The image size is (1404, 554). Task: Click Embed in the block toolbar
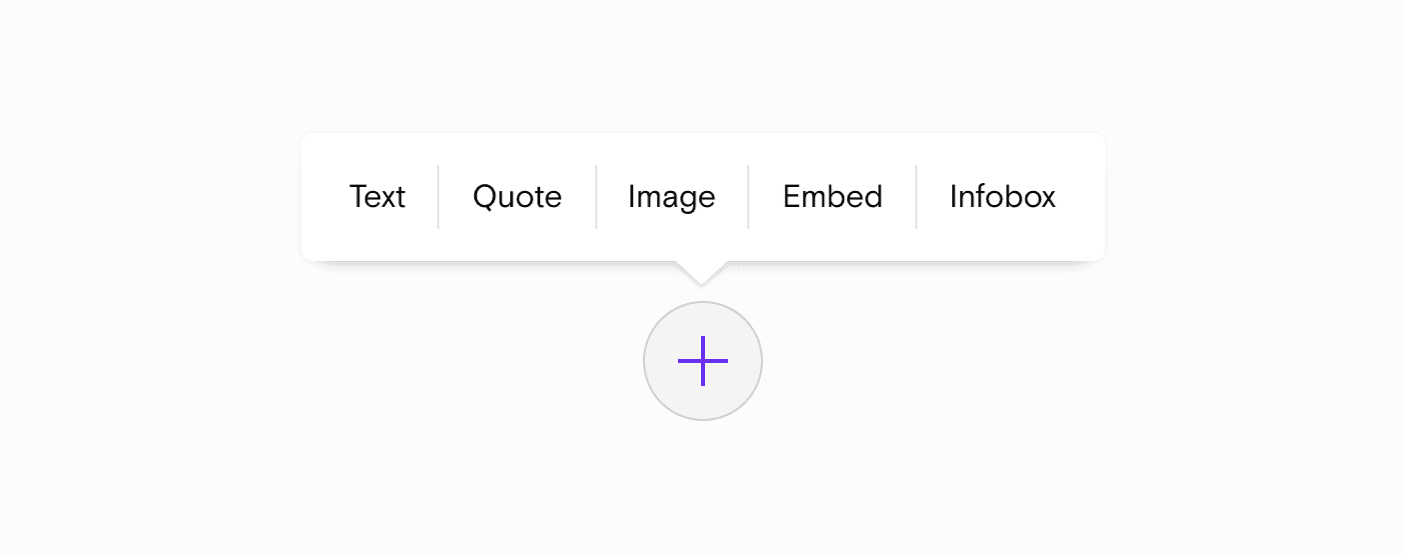click(x=832, y=197)
